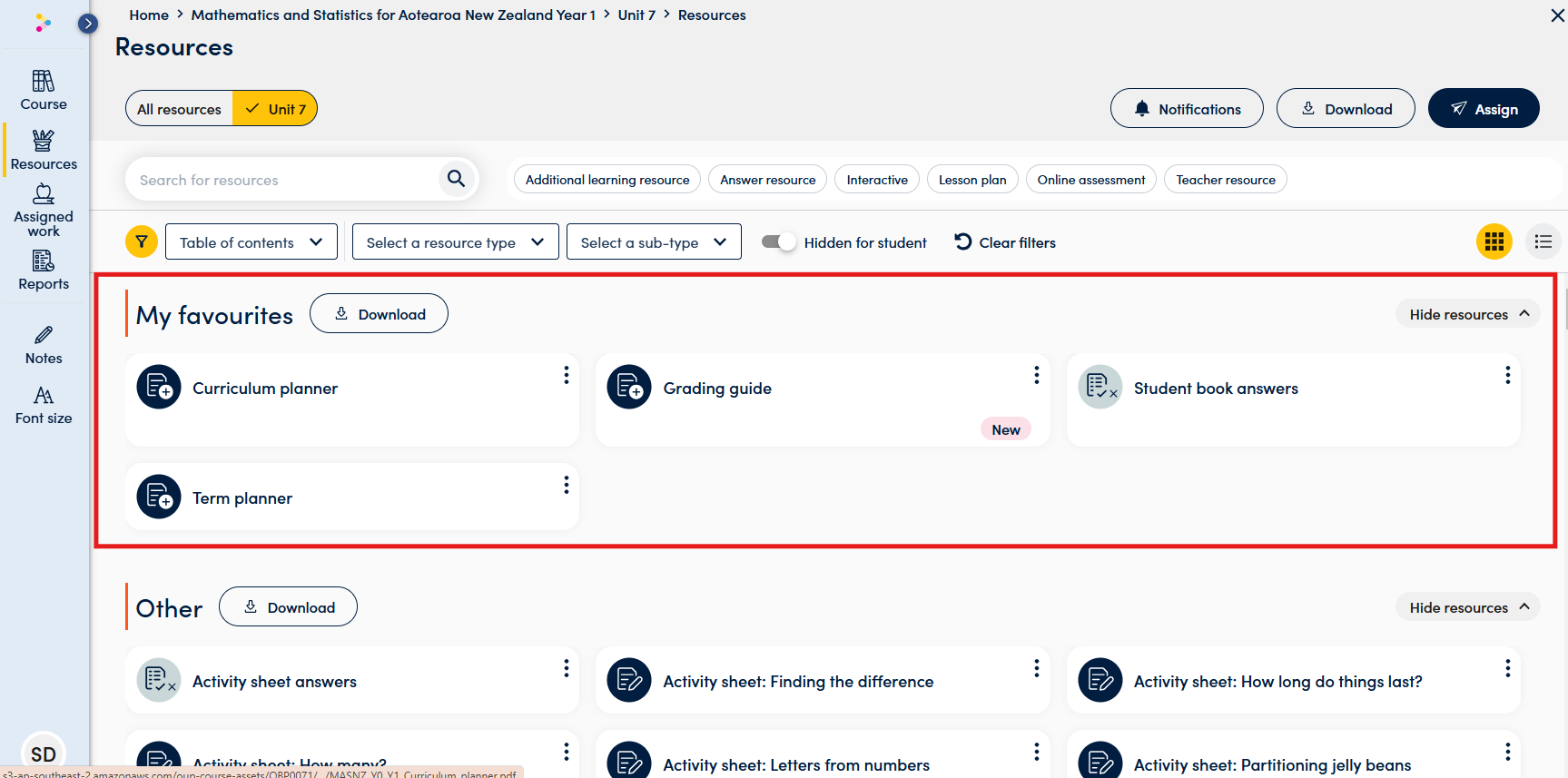Collapse My favourites with Hide resources
The width and height of the screenshot is (1568, 778).
pos(1467,314)
